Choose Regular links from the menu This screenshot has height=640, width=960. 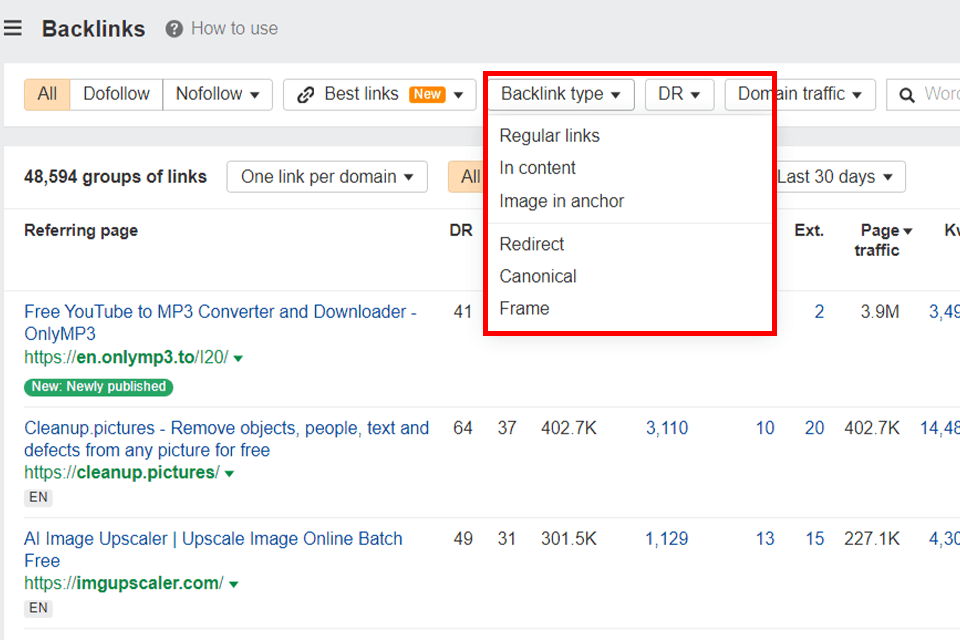click(x=549, y=136)
